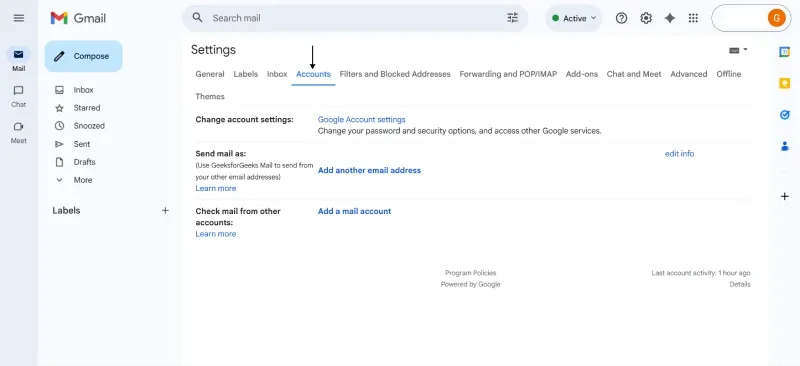Image resolution: width=800 pixels, height=366 pixels.
Task: Open Google Keep side panel icon
Action: 785,84
